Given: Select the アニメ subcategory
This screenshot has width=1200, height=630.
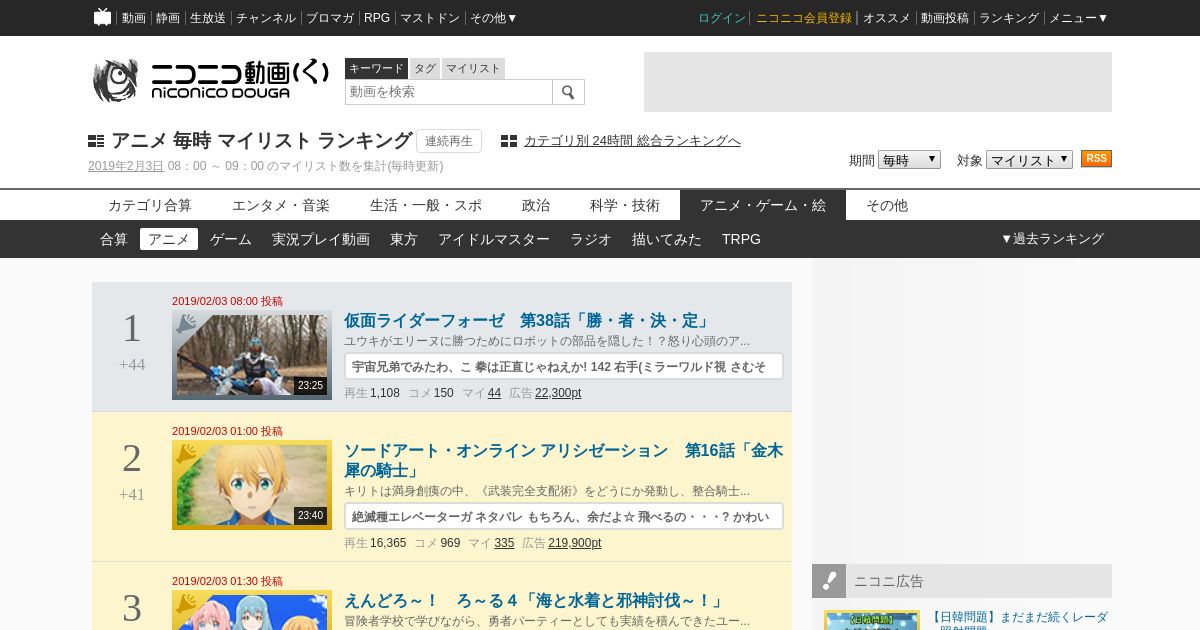Looking at the screenshot, I should [169, 239].
